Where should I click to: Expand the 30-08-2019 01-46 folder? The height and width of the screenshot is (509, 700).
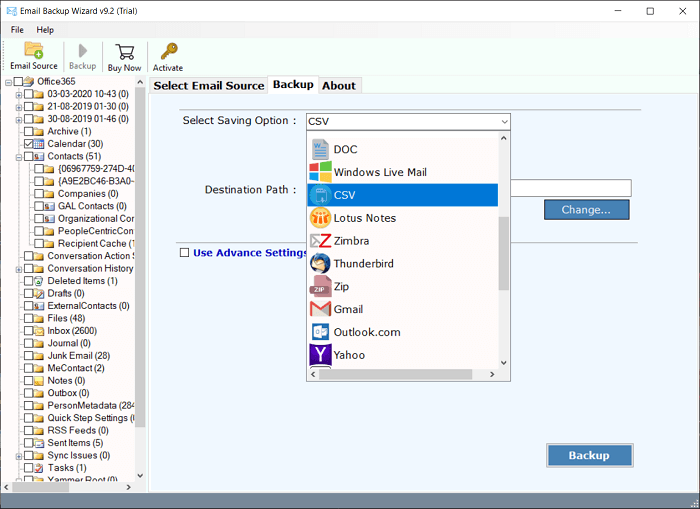pyautogui.click(x=18, y=120)
